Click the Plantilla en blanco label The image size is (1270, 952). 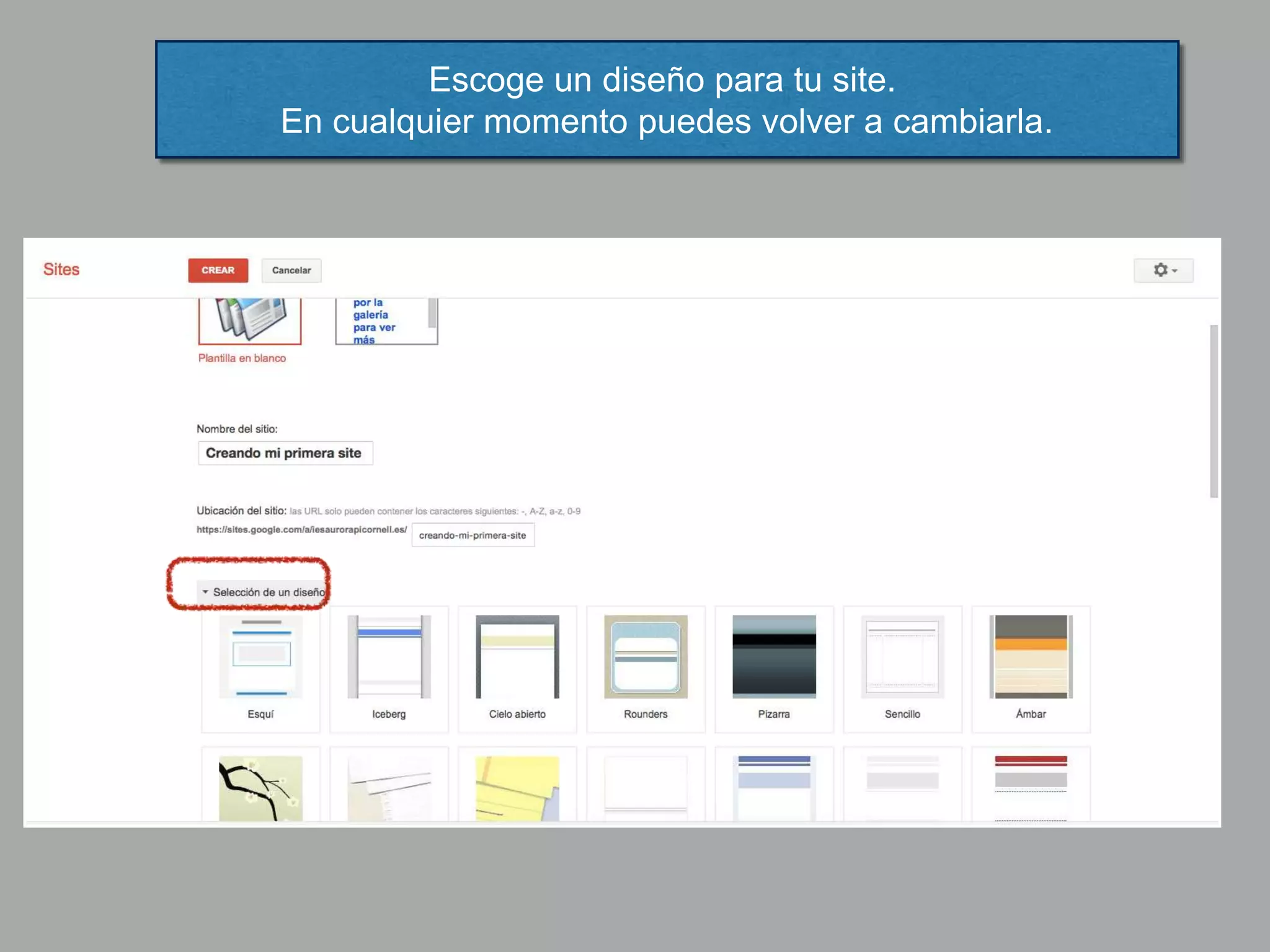pyautogui.click(x=242, y=358)
